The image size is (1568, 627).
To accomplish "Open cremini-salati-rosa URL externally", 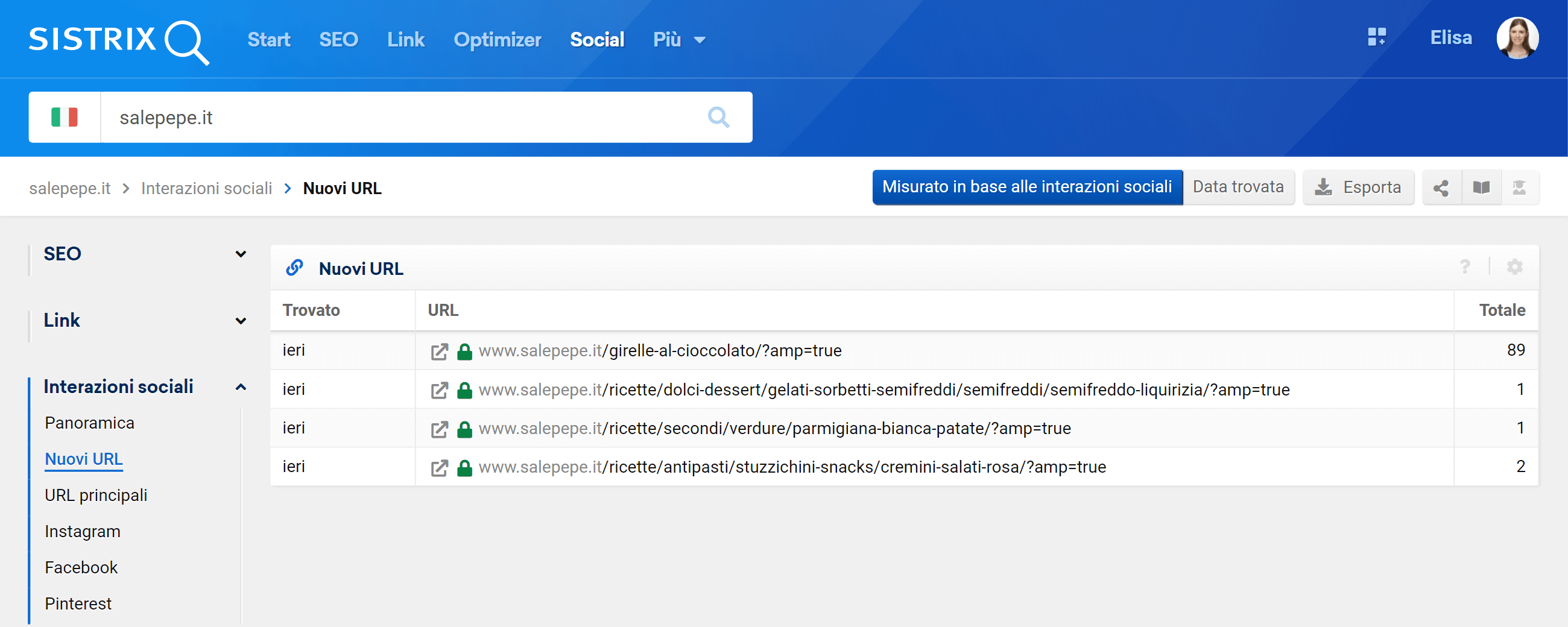I will (439, 467).
